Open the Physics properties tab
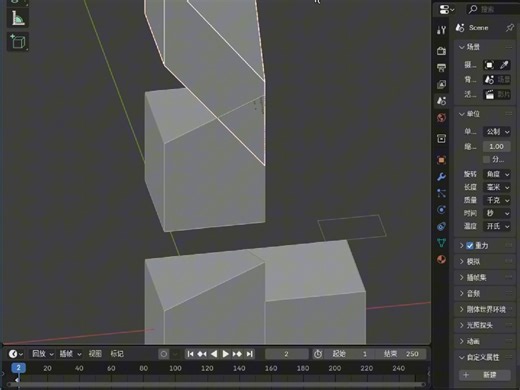Screen dimensions: 520x390 441,210
